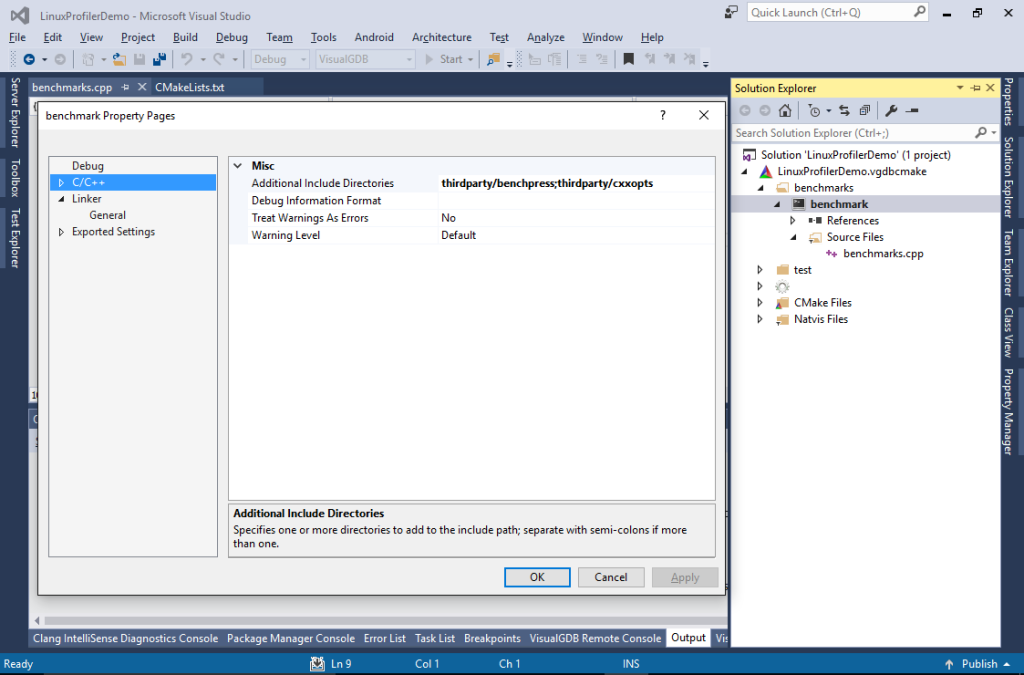Open the Debug build configuration dropdown

pyautogui.click(x=303, y=59)
